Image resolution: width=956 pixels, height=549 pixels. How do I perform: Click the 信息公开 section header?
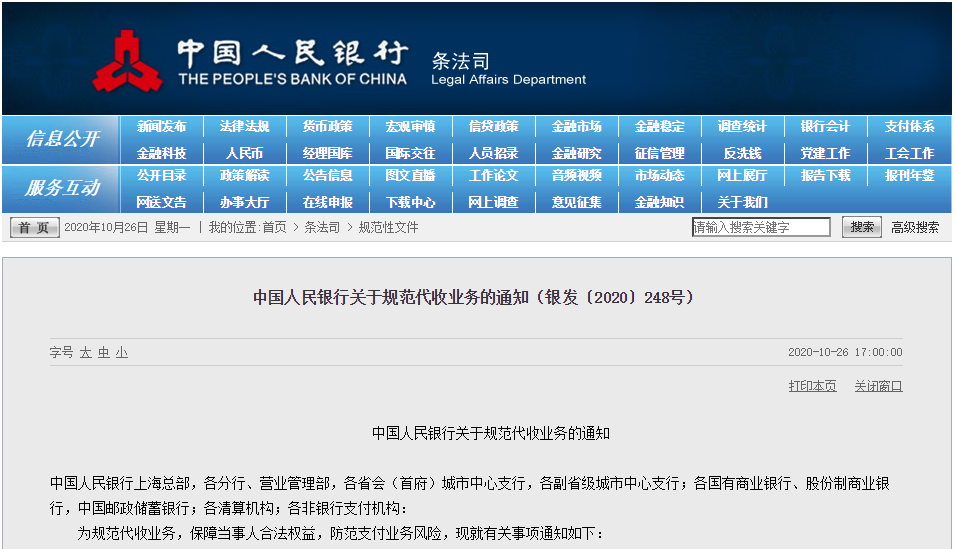62,139
